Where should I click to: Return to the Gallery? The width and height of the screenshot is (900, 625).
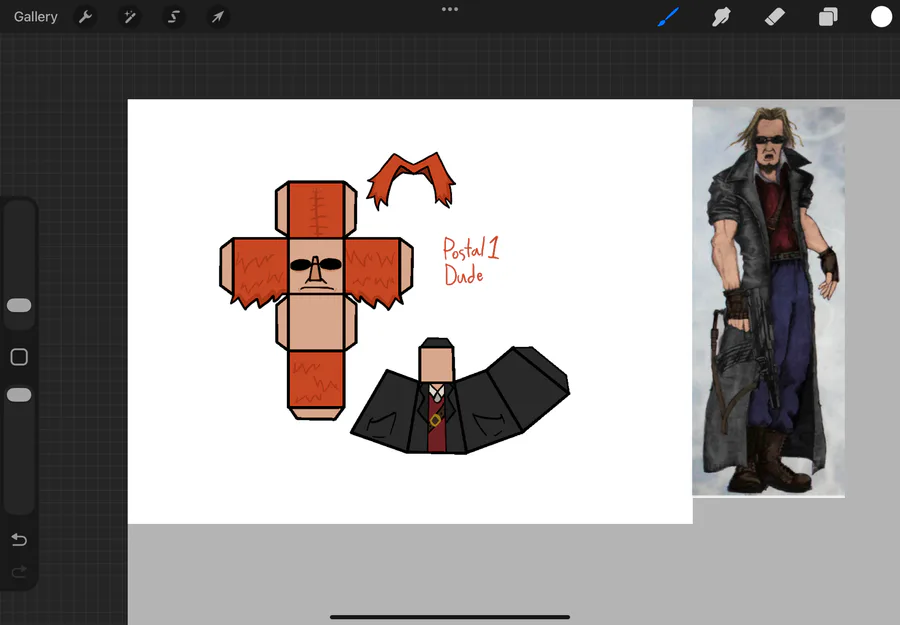(36, 17)
